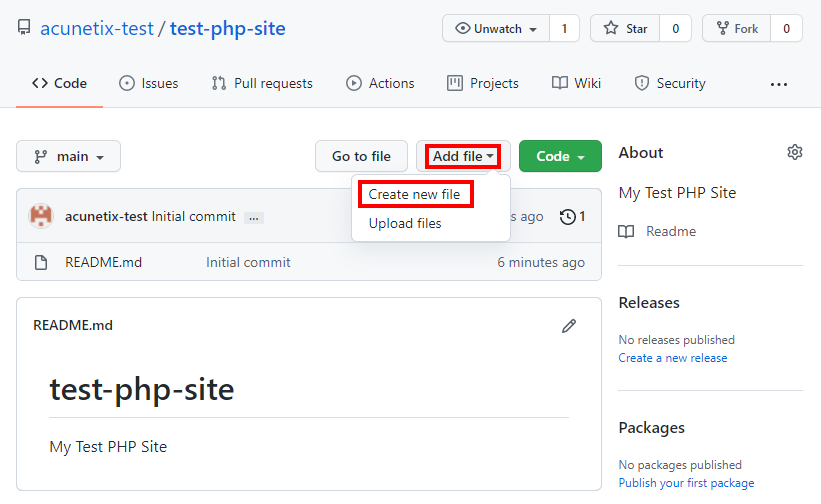The image size is (821, 504).
Task: Open the Security tab
Action: point(670,83)
